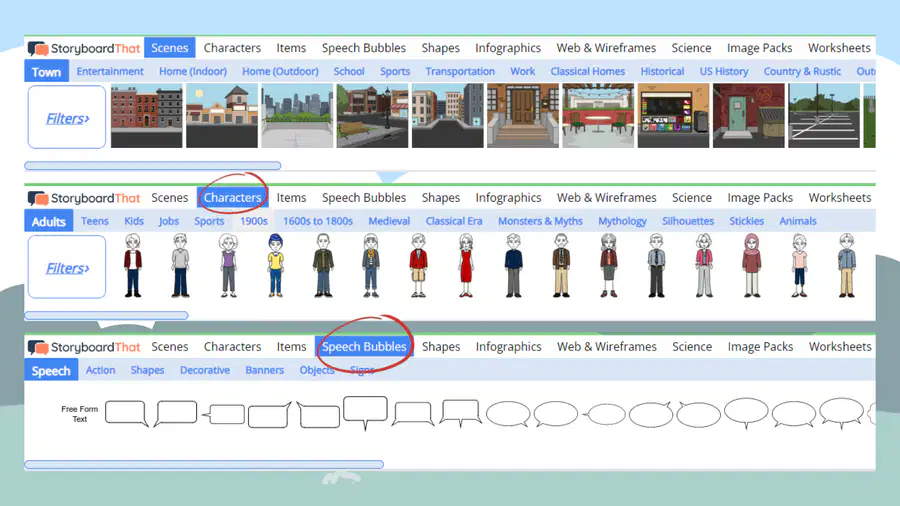Open Filters in the Scenes panel

tap(67, 118)
